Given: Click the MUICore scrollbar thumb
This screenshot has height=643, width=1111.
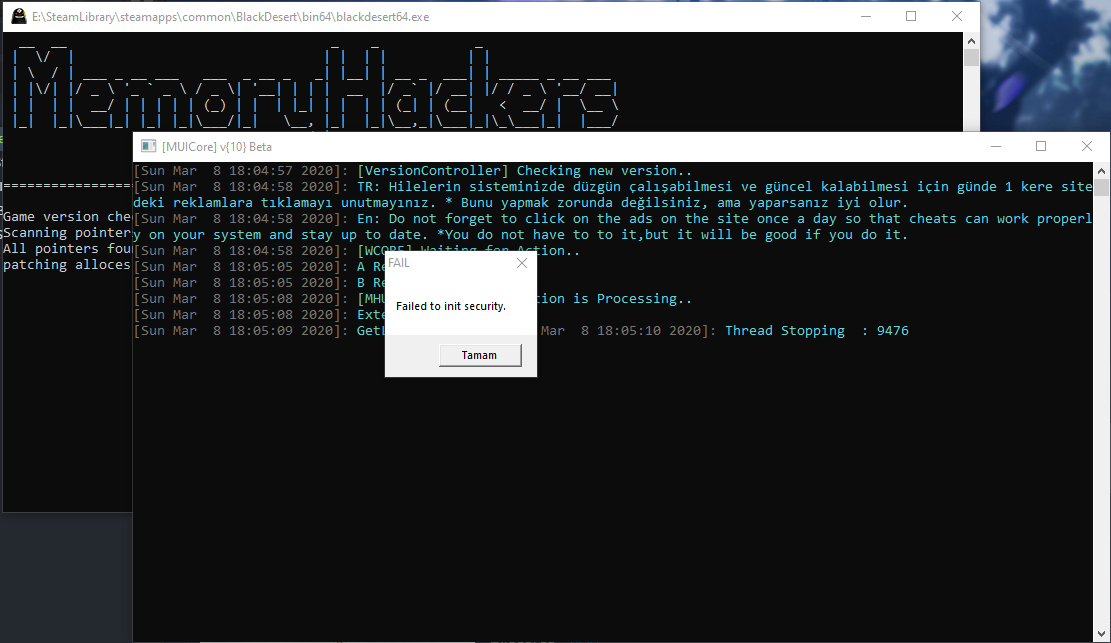Looking at the screenshot, I should pyautogui.click(x=1101, y=187).
